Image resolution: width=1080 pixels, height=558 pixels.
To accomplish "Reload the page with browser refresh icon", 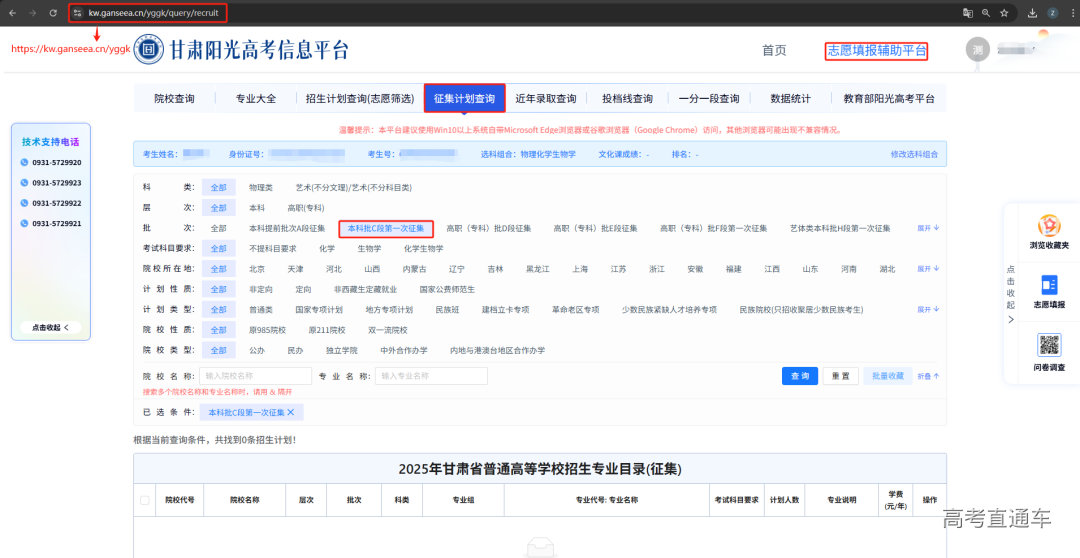I will [53, 13].
